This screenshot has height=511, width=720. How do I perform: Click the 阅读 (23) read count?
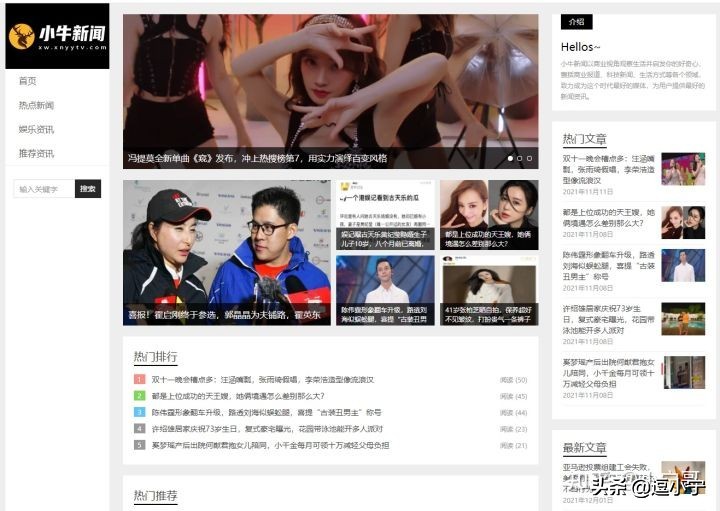click(x=513, y=429)
